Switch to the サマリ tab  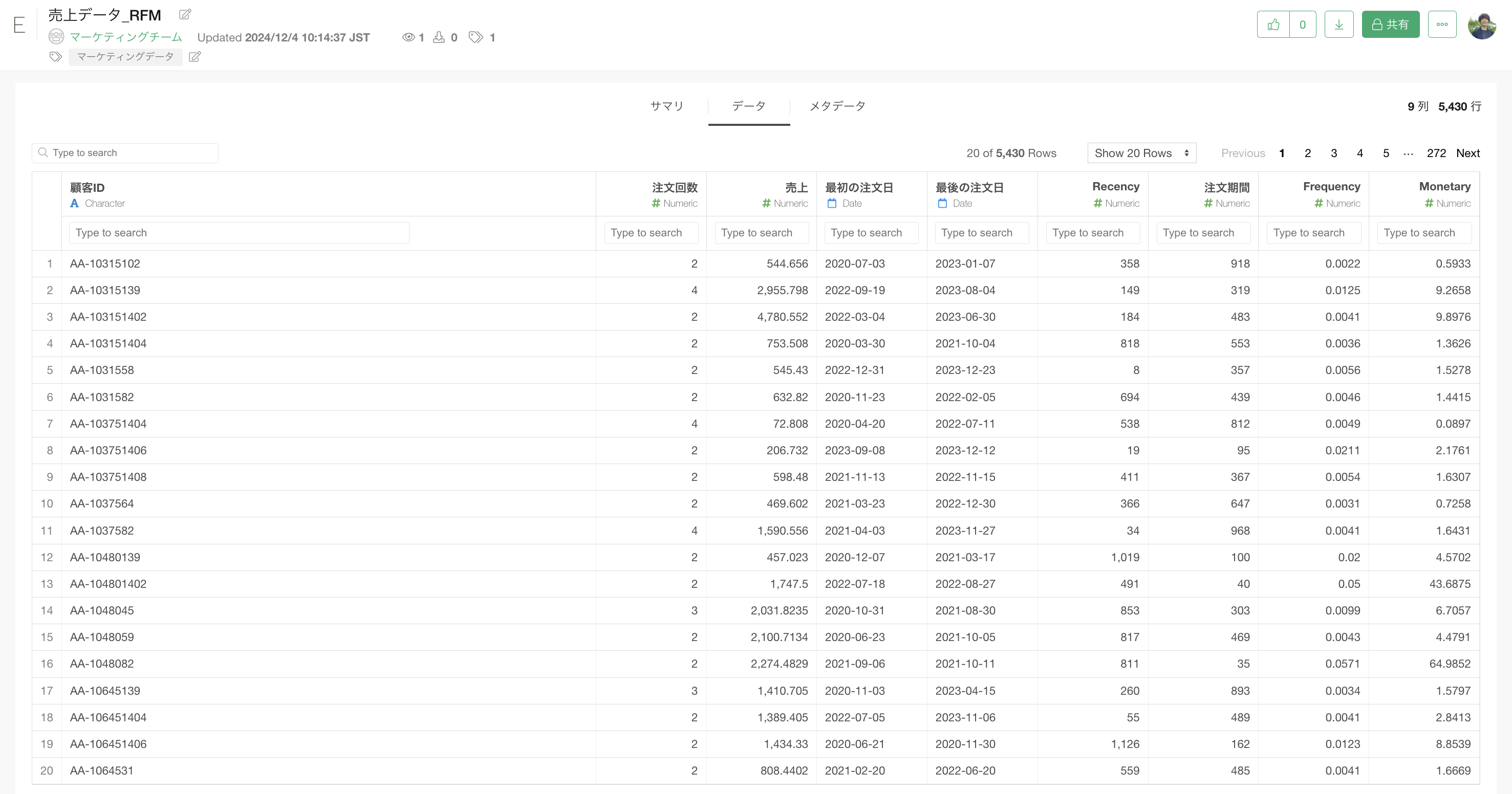[x=667, y=106]
